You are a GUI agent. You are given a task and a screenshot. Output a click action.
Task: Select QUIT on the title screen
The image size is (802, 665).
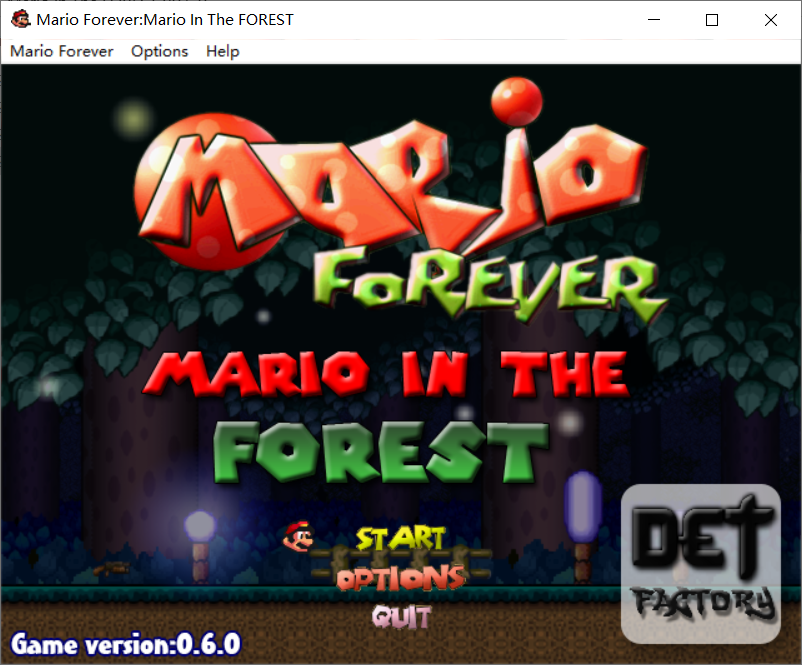coord(402,616)
